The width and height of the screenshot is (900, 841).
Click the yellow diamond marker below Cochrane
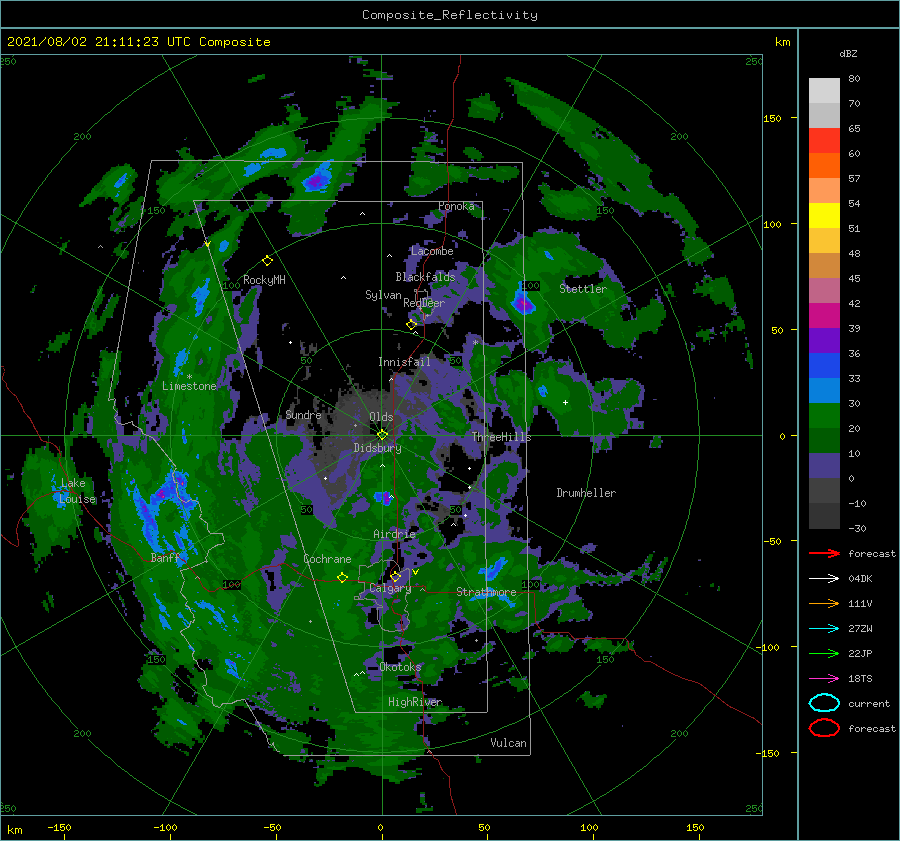343,578
